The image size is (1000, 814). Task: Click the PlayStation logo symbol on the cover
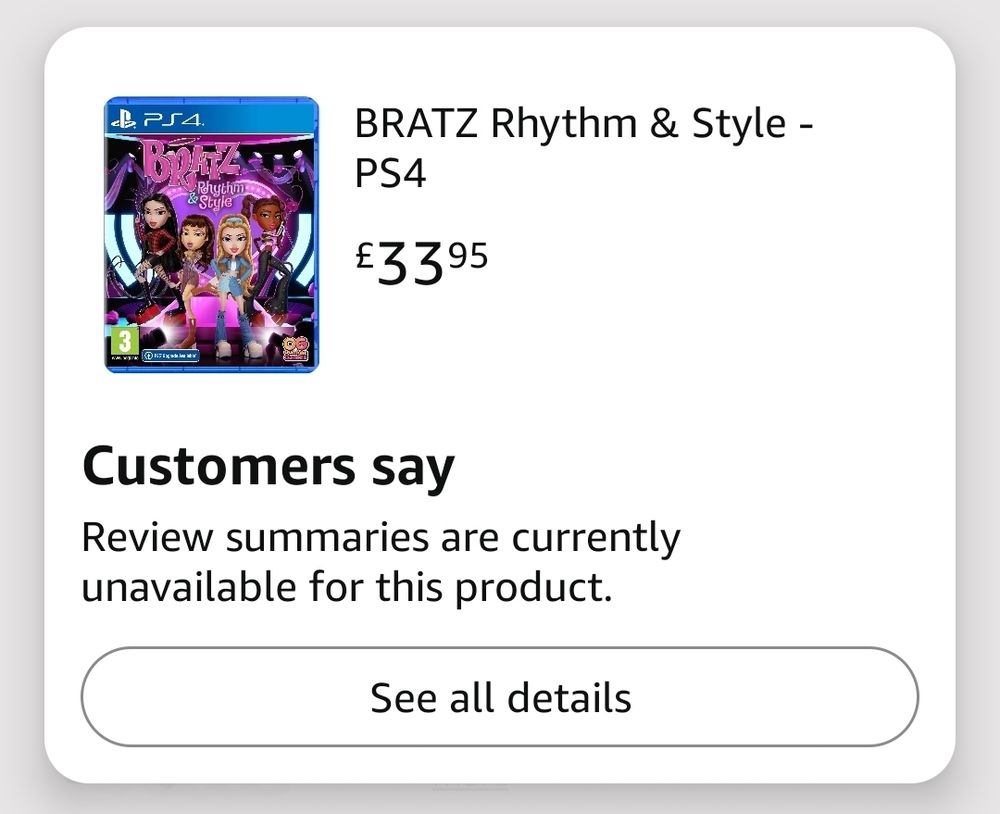coord(124,118)
